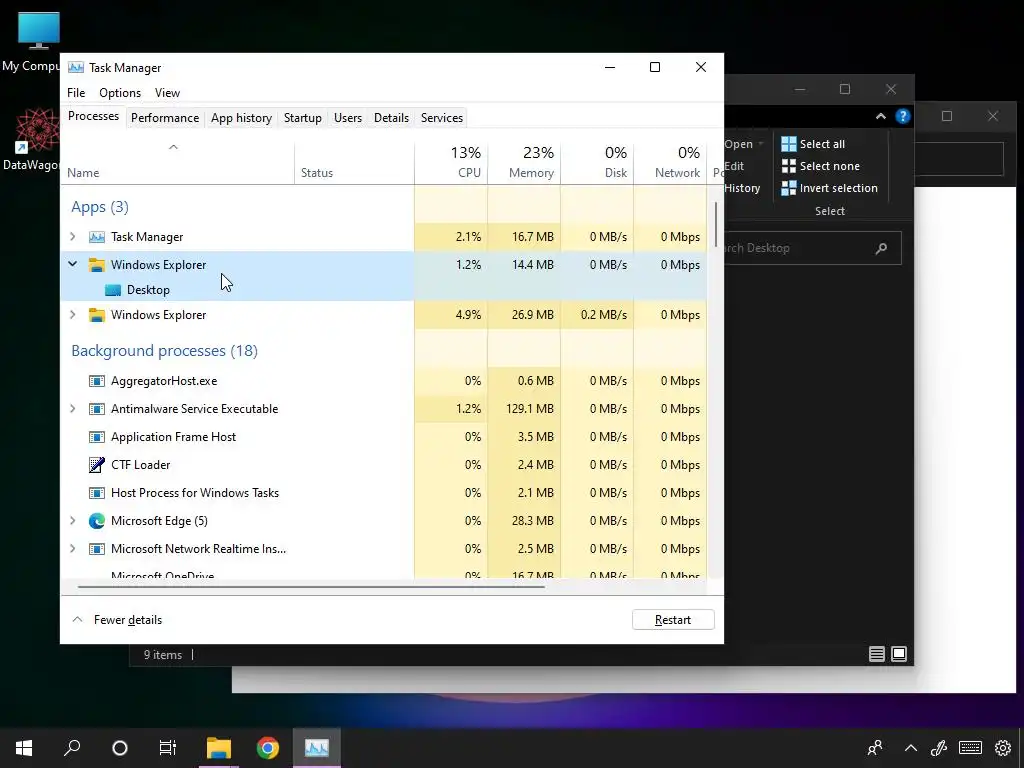The image size is (1024, 768).
Task: Switch to the App history tab
Action: [x=241, y=118]
